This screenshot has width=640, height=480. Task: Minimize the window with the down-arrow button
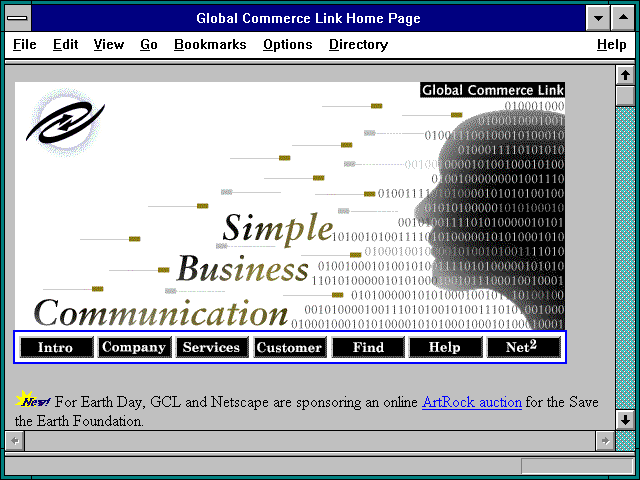tap(598, 18)
